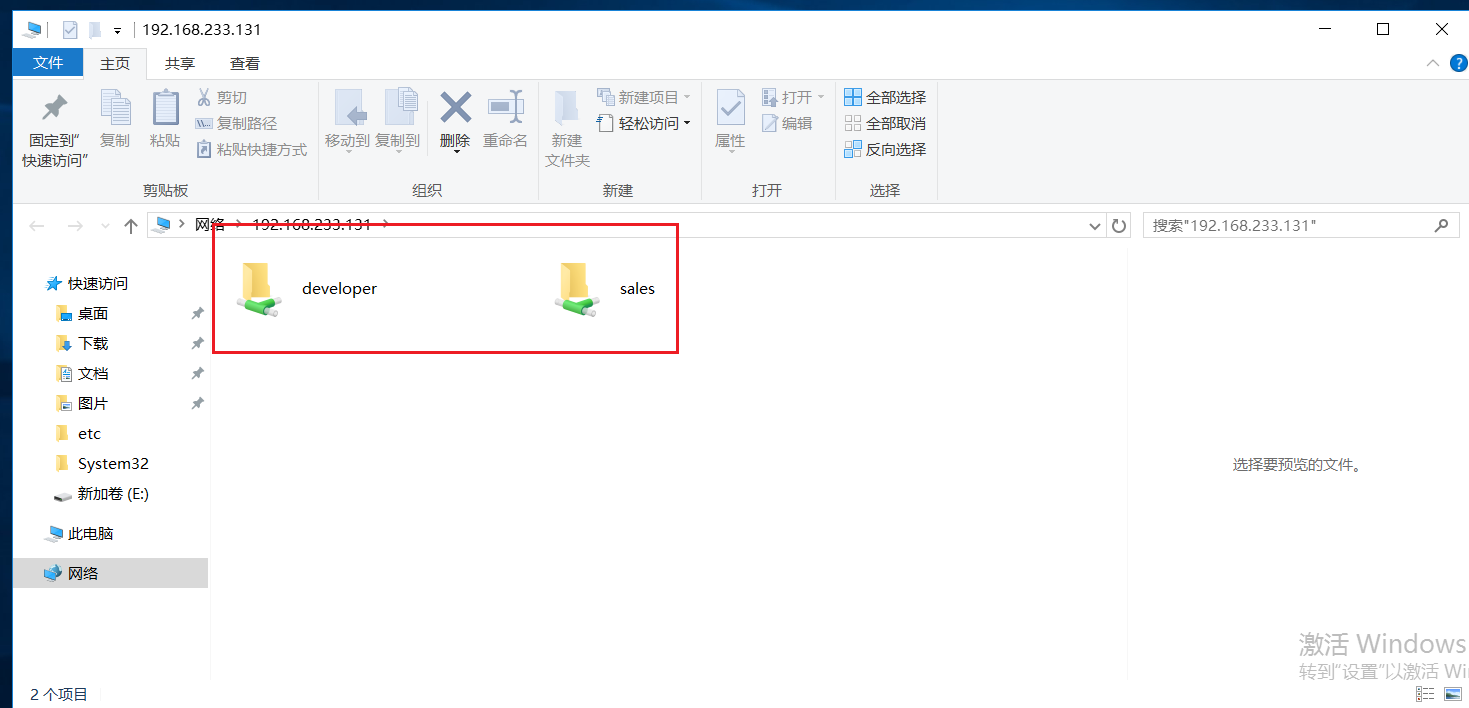The image size is (1469, 708).
Task: Open Quick Access Toolbar customize dropdown
Action: 117,31
